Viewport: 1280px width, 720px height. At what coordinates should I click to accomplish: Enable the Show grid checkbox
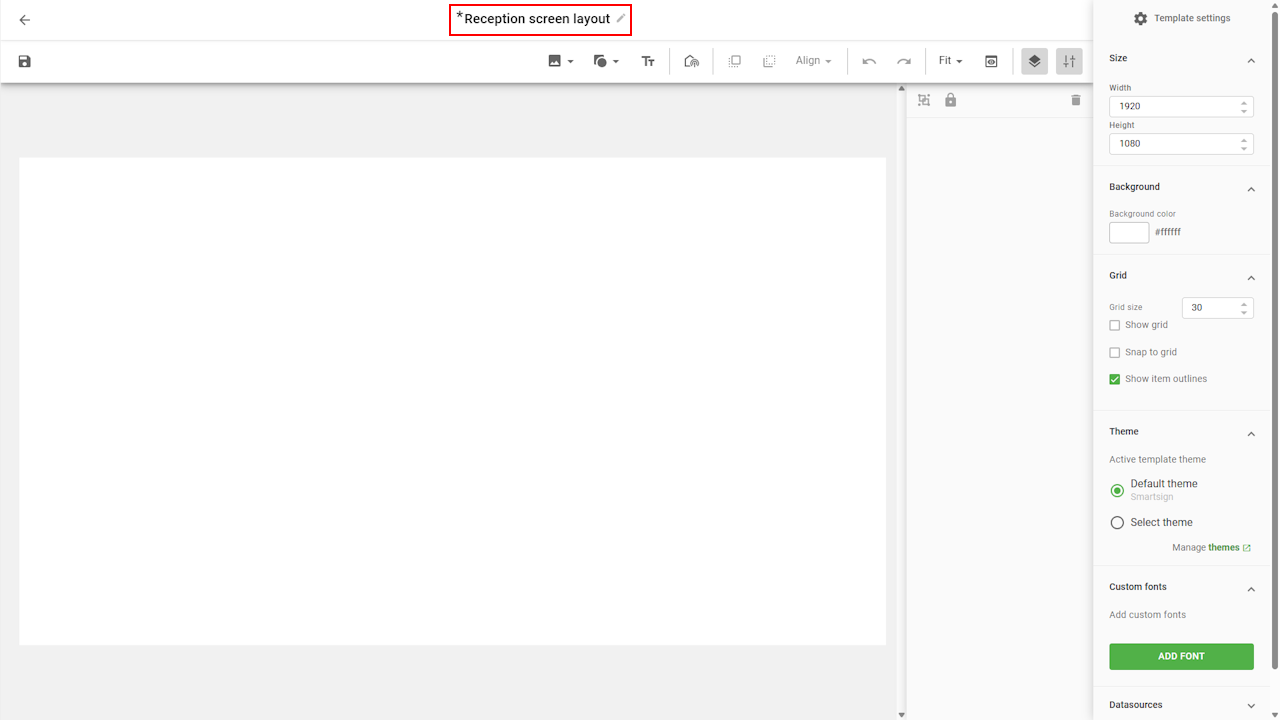tap(1115, 325)
